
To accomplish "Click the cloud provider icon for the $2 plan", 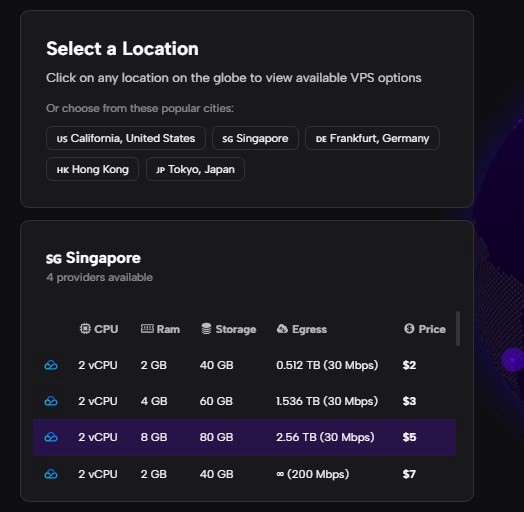I will point(51,365).
